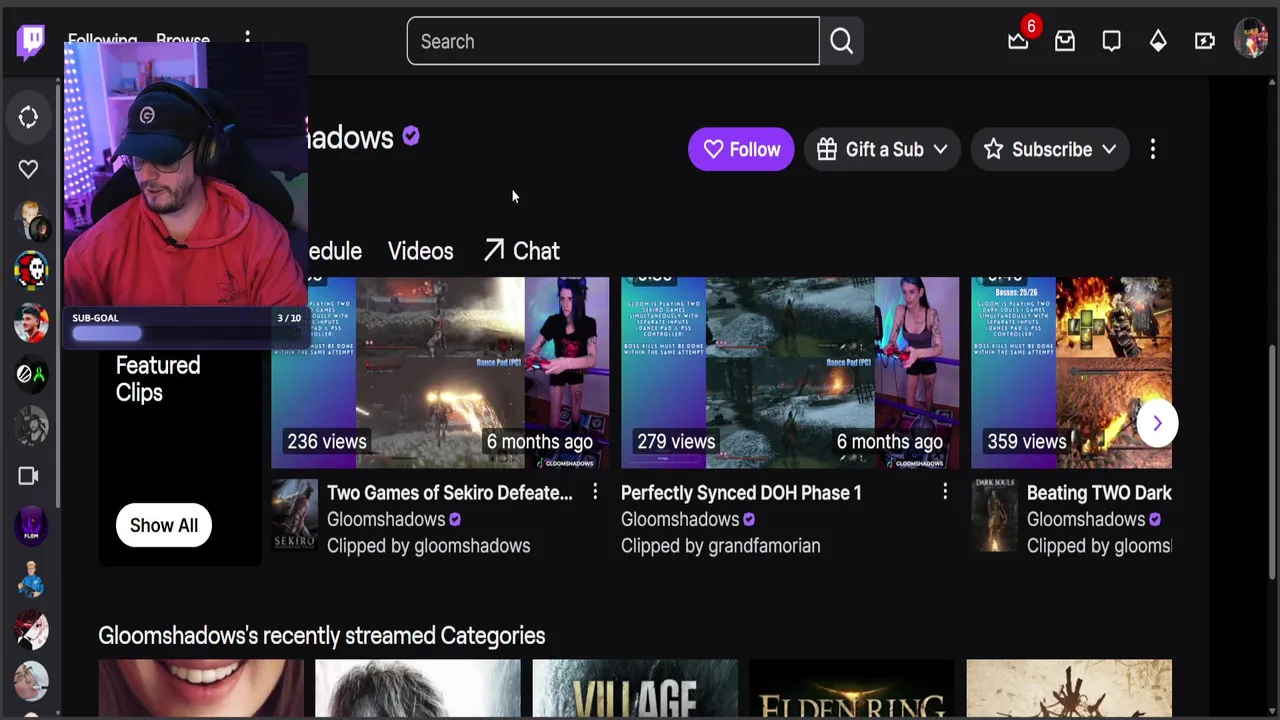Screen dimensions: 1280x720
Task: Open the Chat pop-out tab
Action: tap(522, 251)
